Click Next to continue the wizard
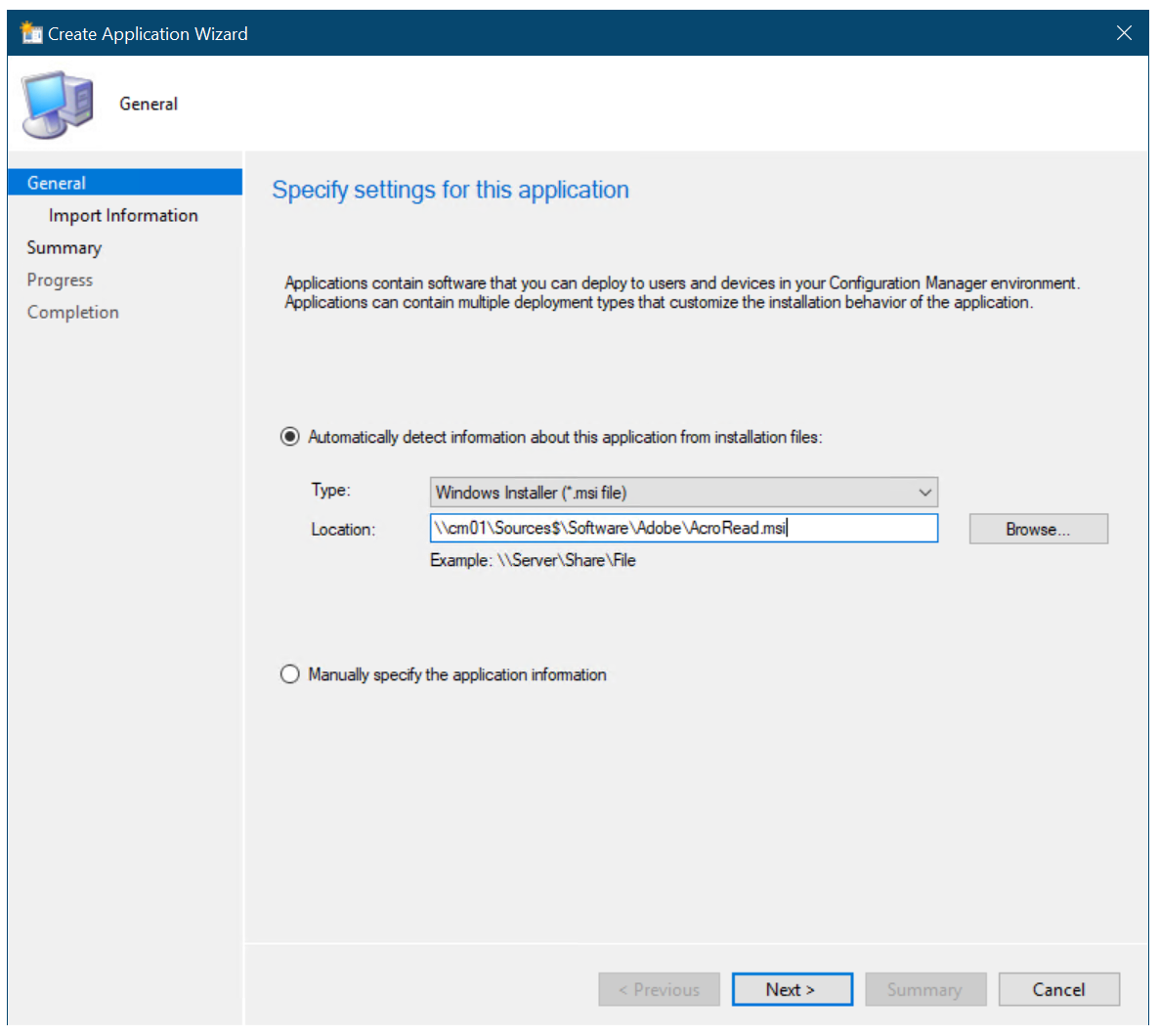Image resolution: width=1159 pixels, height=1036 pixels. click(792, 989)
